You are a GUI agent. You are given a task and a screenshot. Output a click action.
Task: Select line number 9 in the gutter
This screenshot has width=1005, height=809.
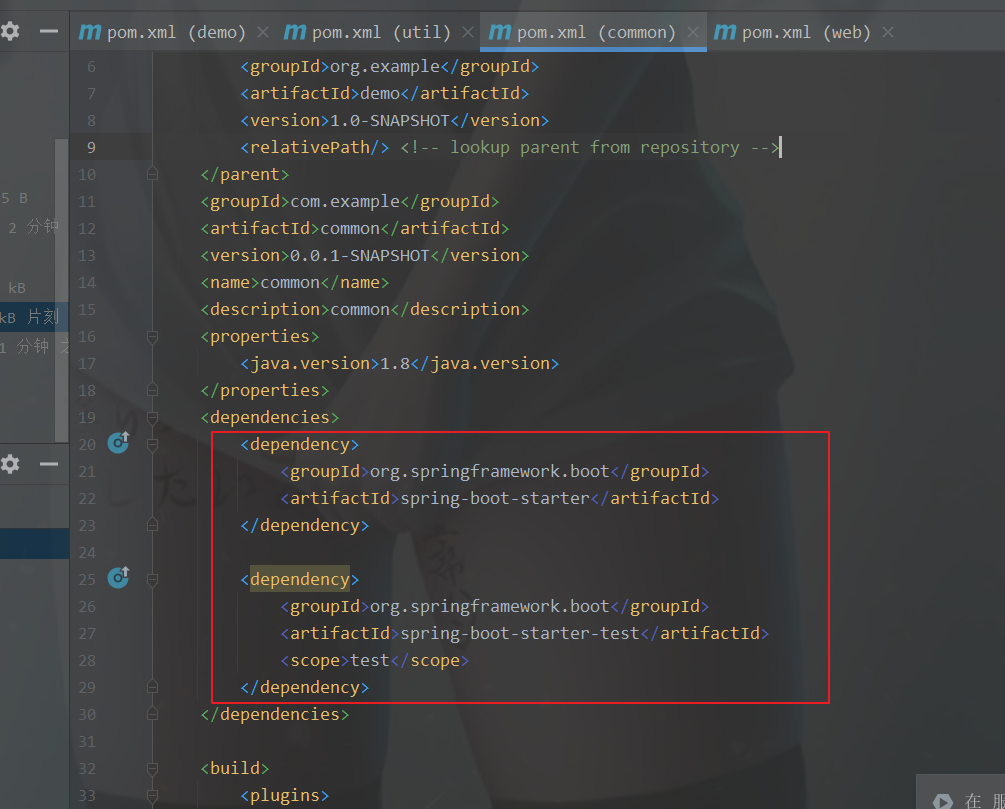tap(91, 147)
